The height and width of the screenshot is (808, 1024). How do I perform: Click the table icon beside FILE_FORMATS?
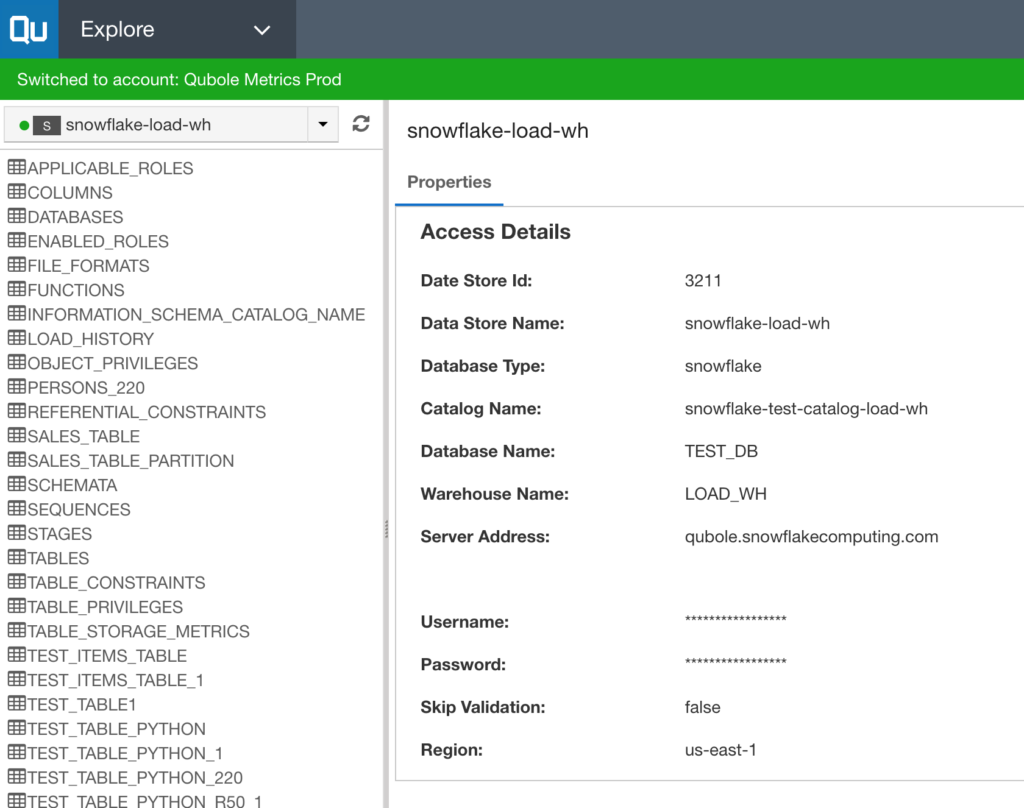tap(16, 265)
